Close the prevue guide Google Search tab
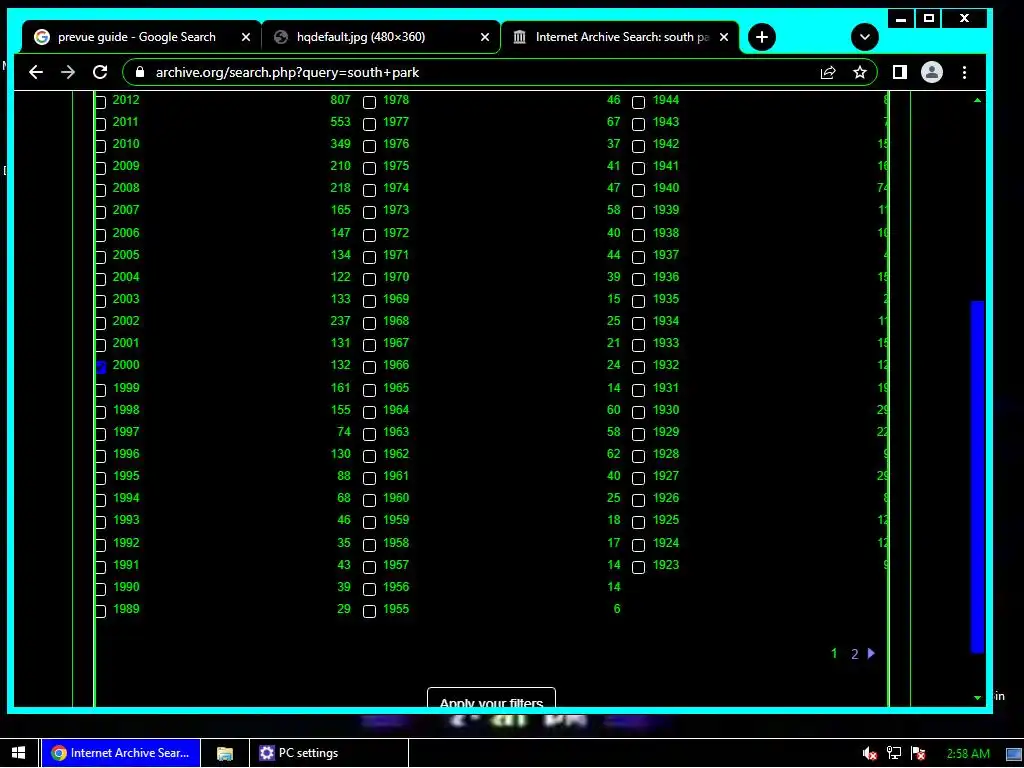The height and width of the screenshot is (768, 1024). 246,37
